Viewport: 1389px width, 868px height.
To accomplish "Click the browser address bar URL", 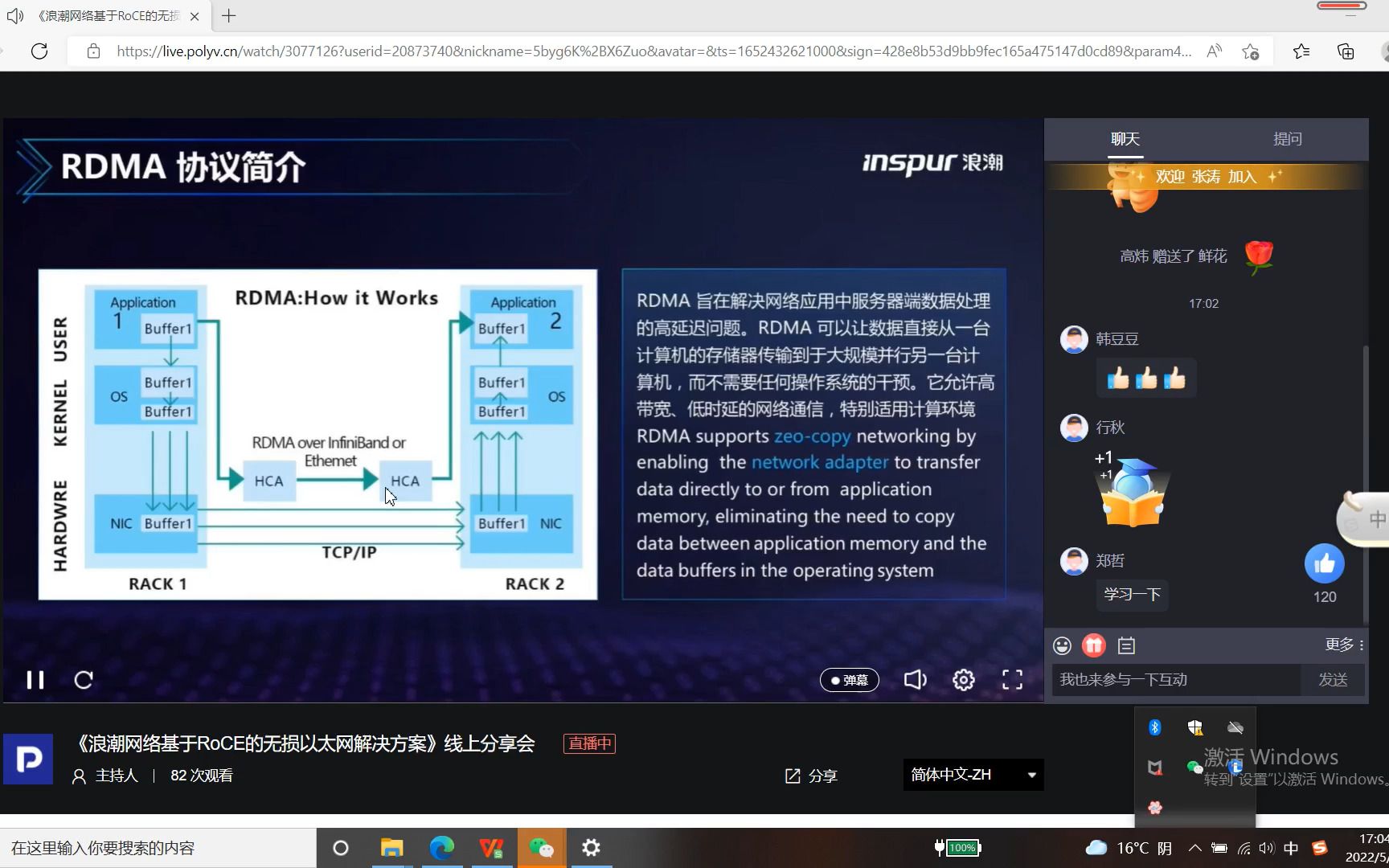I will [654, 51].
